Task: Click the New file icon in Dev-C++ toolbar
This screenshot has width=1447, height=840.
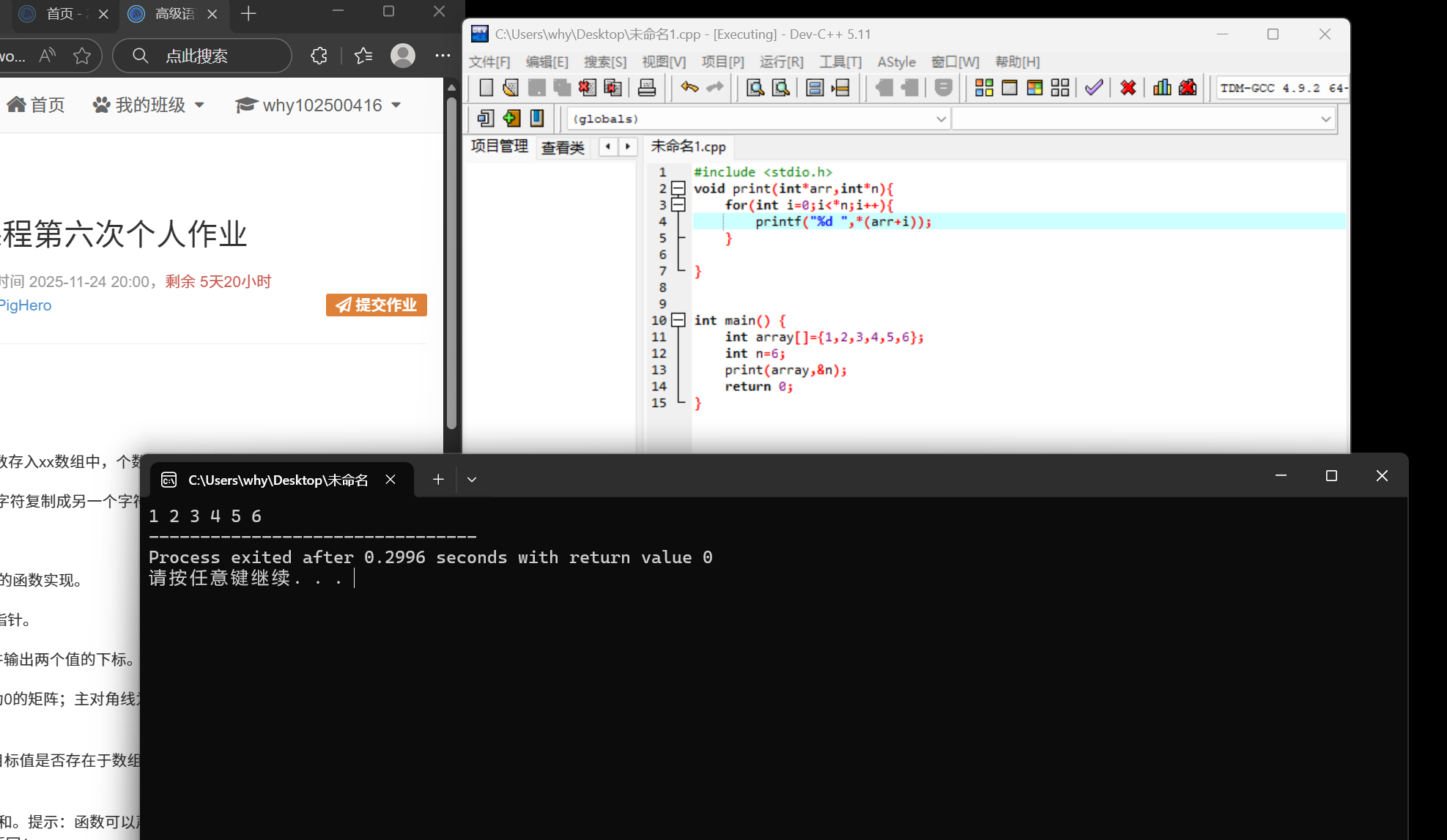Action: pyautogui.click(x=486, y=88)
